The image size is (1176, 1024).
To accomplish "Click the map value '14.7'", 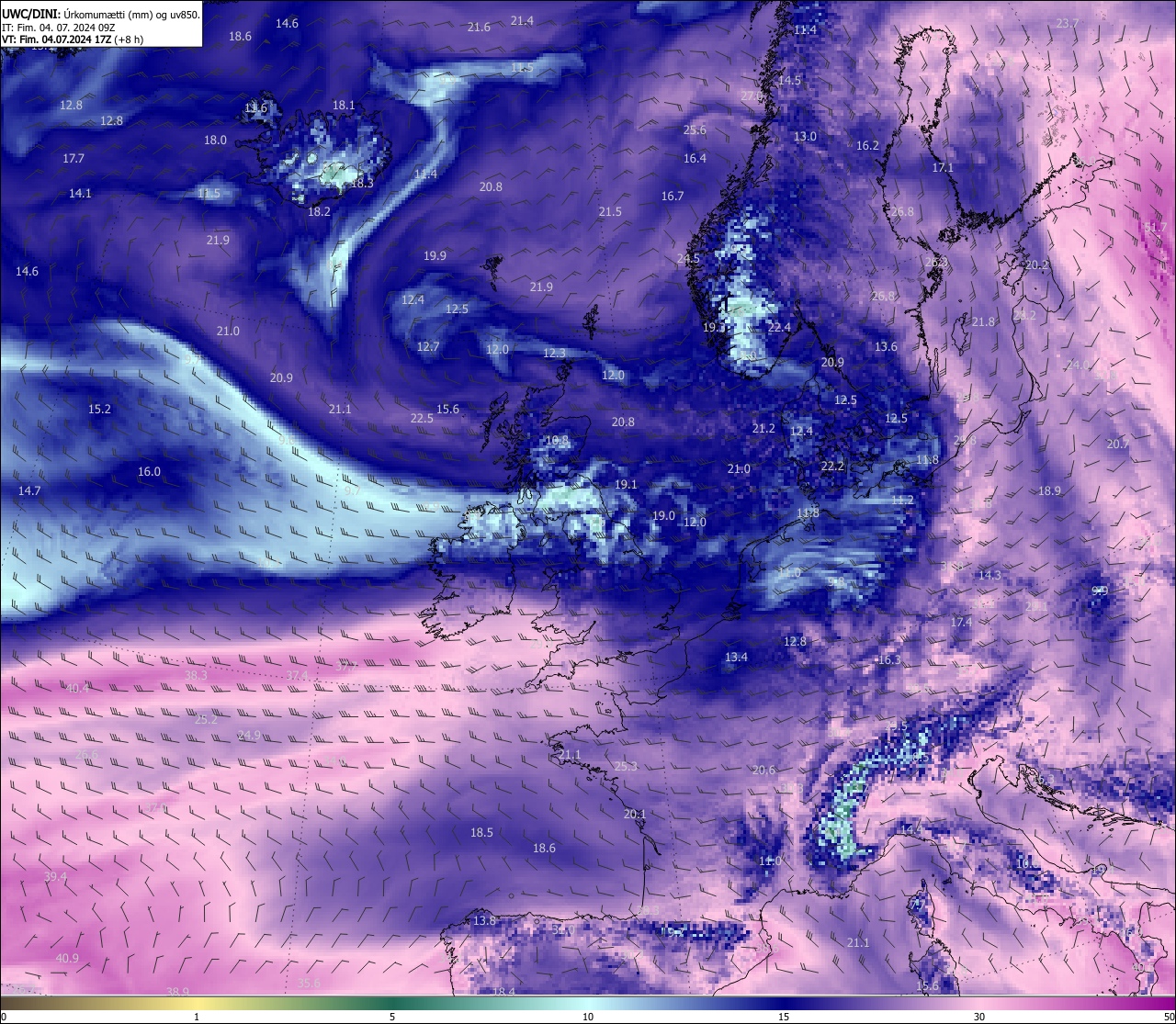I will [29, 490].
